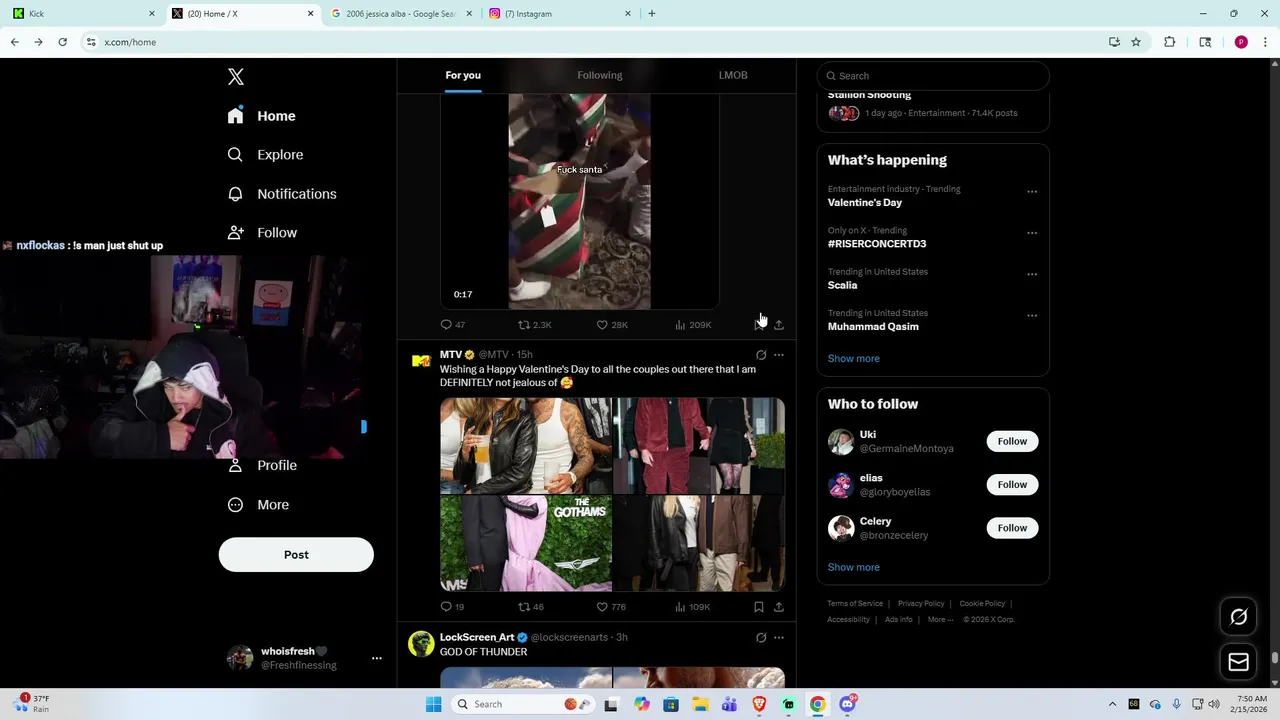Open Follow in X sidebar

262,233
